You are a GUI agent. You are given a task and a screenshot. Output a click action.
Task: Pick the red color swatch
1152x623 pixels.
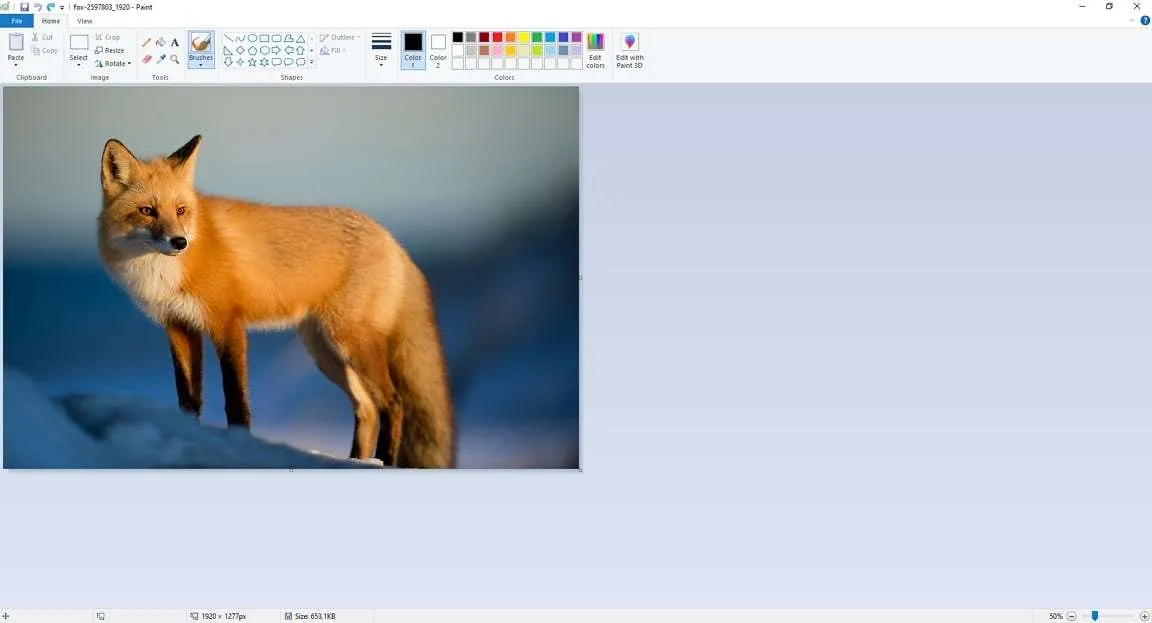pyautogui.click(x=497, y=37)
